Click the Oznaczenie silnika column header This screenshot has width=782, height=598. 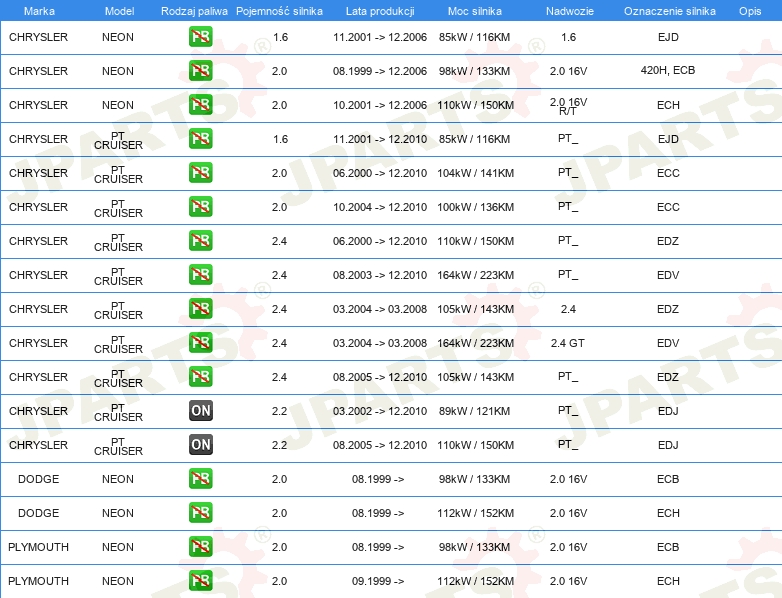[x=670, y=11]
